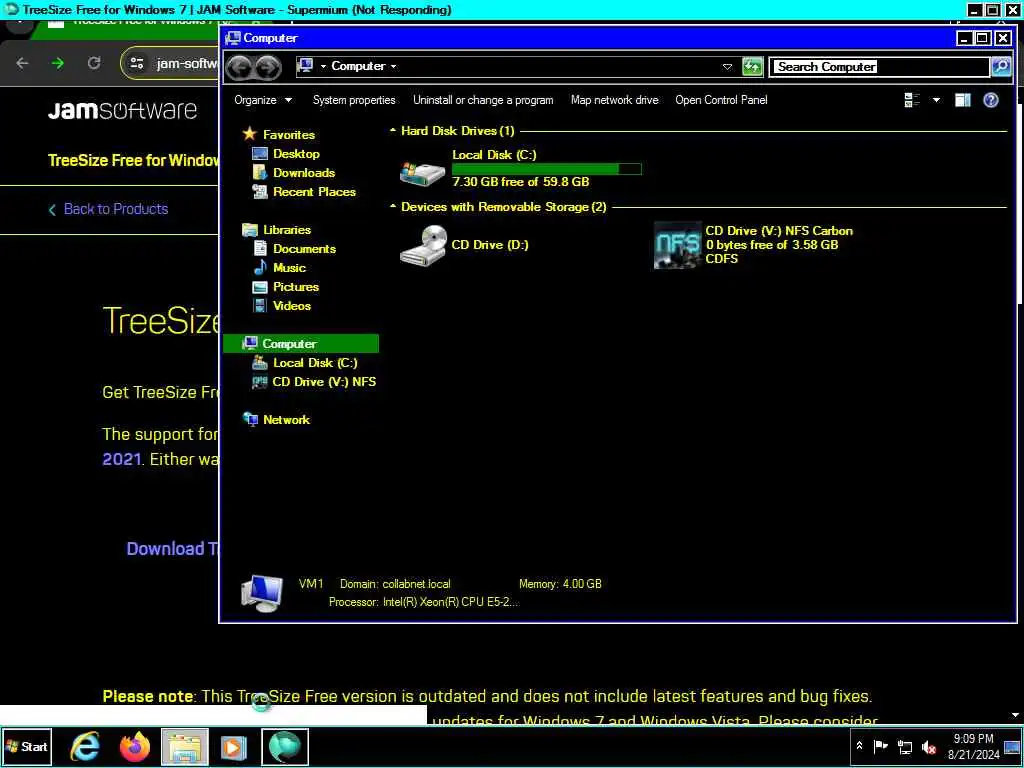Collapse Hard Disk Drives group
1024x768 pixels.
click(393, 131)
